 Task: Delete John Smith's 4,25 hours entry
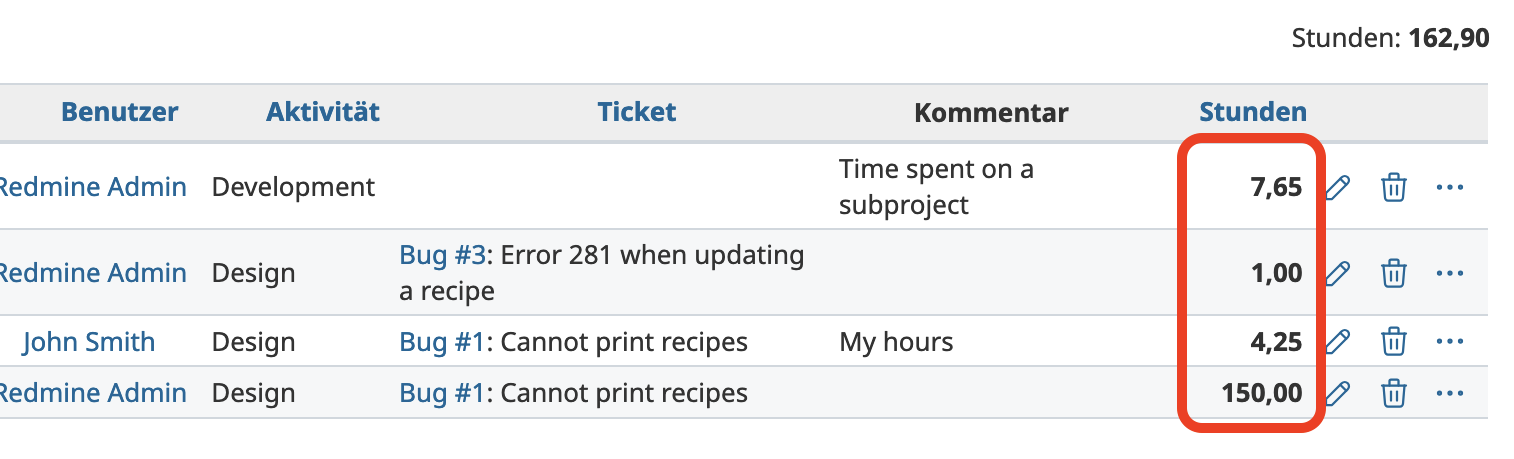[x=1393, y=342]
